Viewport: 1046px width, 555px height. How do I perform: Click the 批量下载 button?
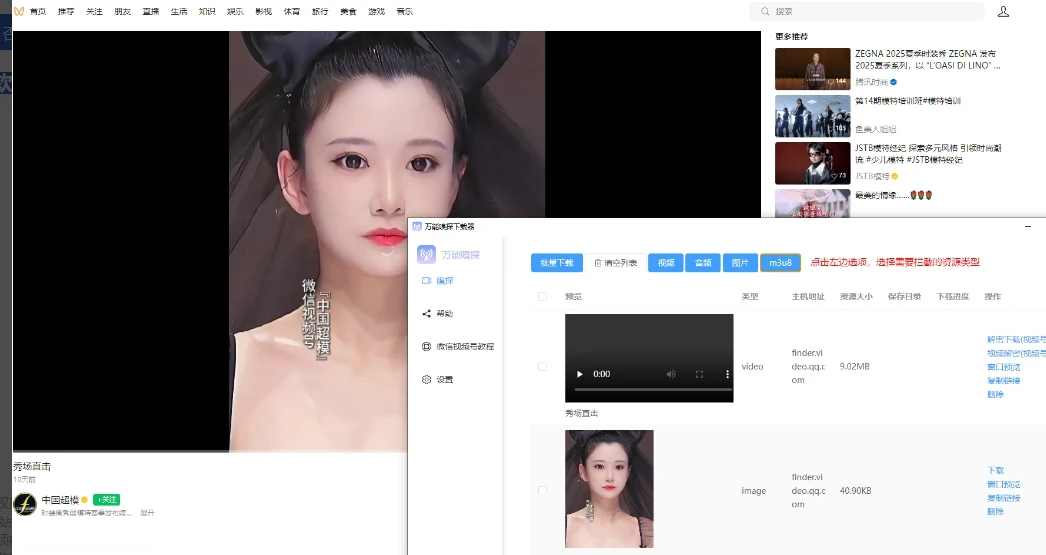(557, 263)
